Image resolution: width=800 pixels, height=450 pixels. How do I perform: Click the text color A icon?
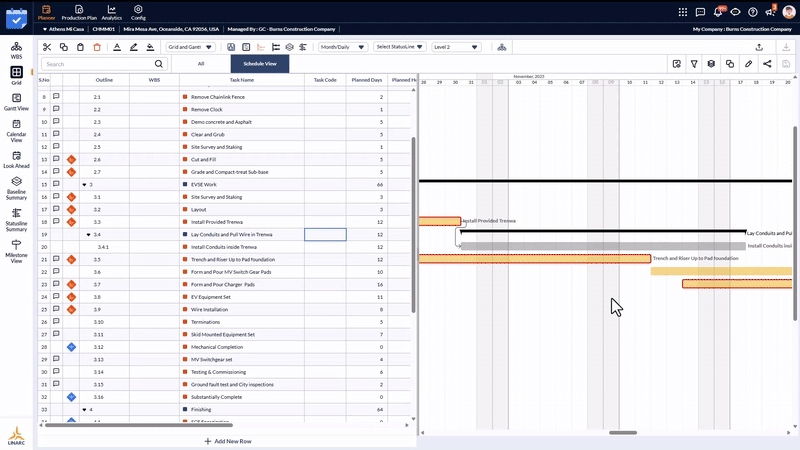coord(117,47)
